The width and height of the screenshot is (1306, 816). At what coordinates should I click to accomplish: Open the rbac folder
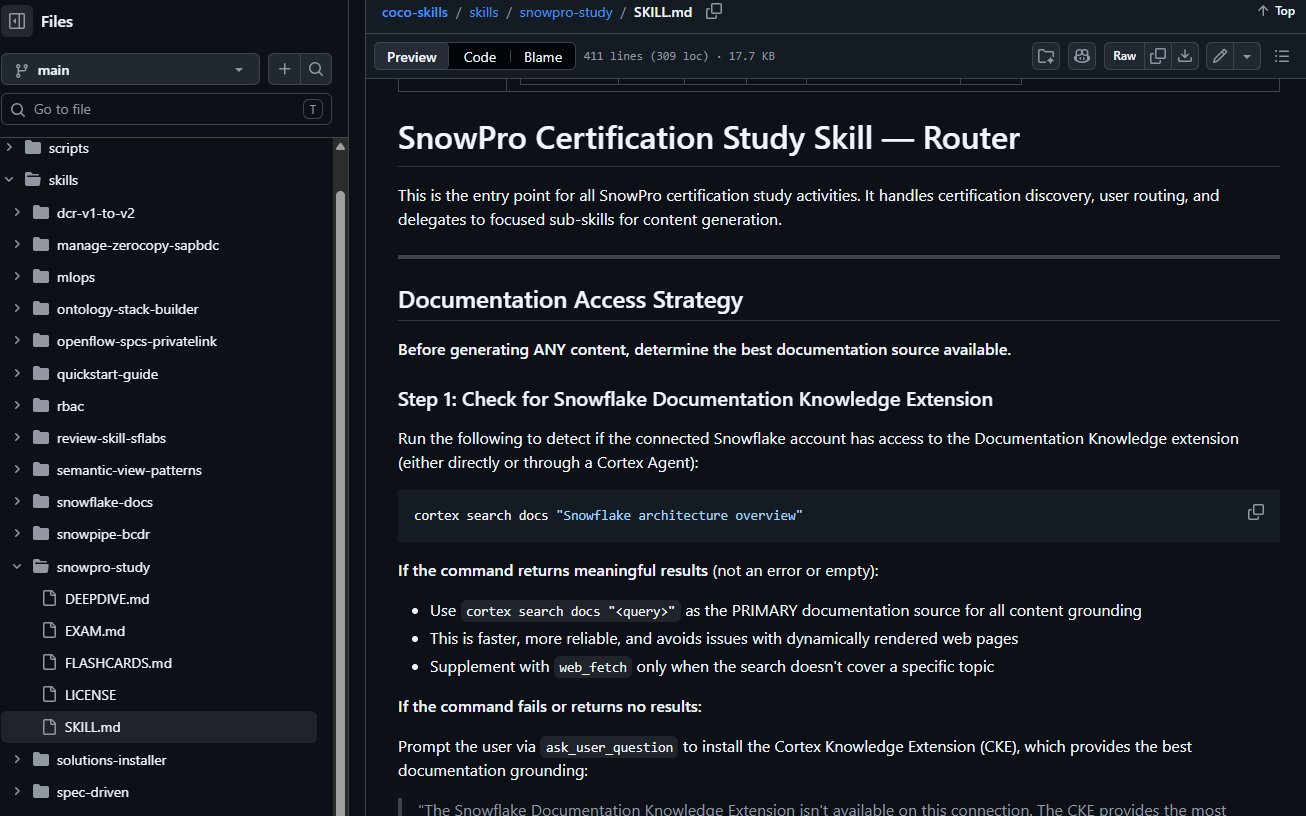(70, 406)
